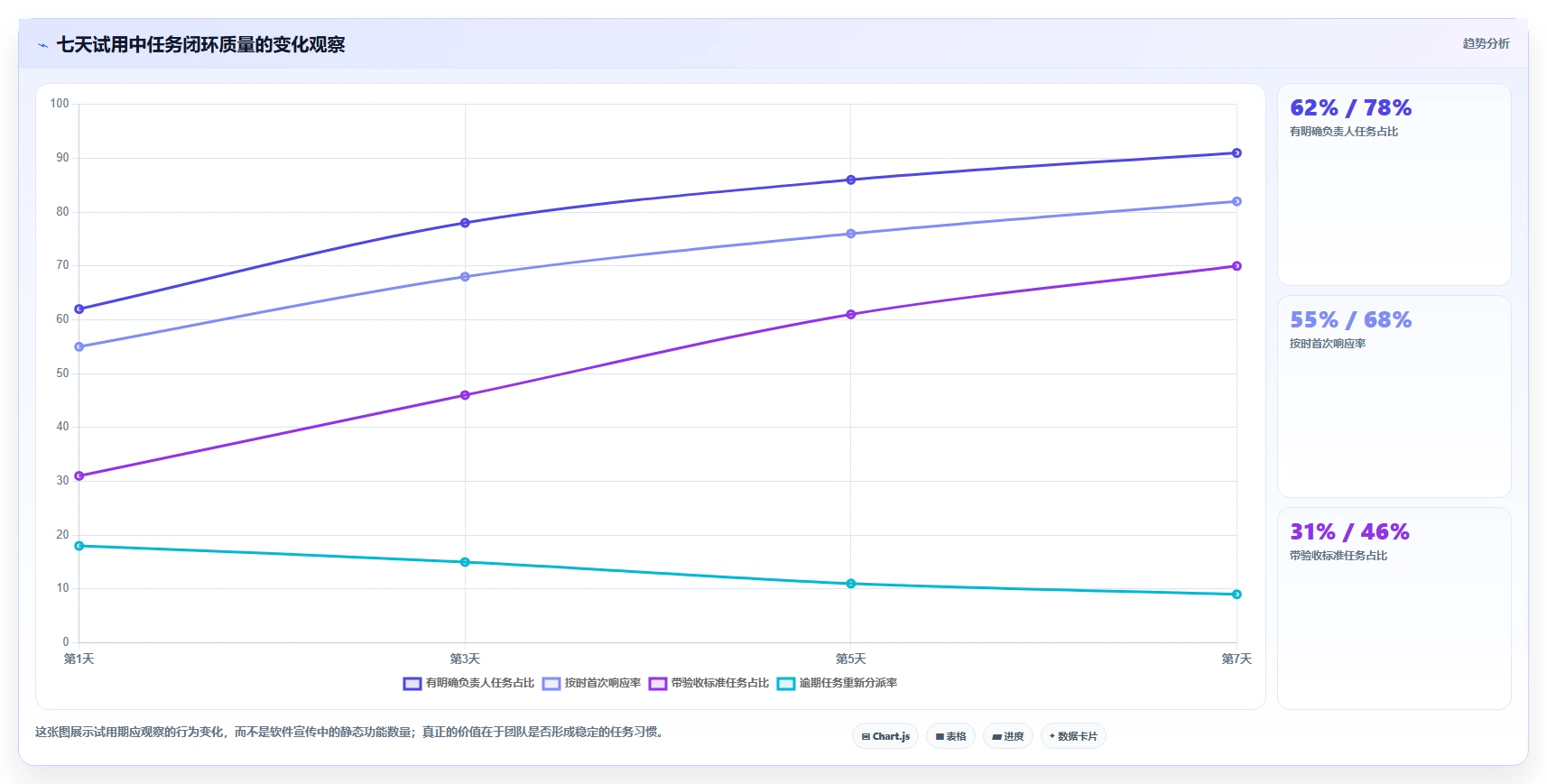1547x784 pixels.
Task: Click the 第5天 point on the cyan line
Action: (x=851, y=584)
